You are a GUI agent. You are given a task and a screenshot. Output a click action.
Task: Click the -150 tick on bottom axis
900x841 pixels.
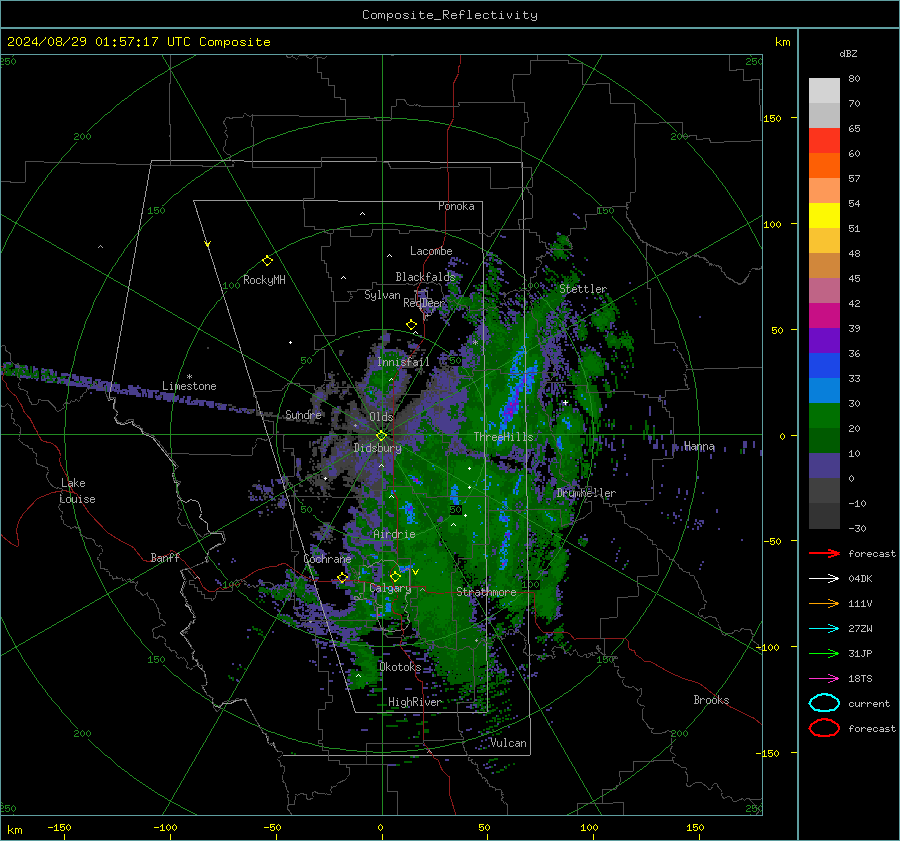click(59, 827)
